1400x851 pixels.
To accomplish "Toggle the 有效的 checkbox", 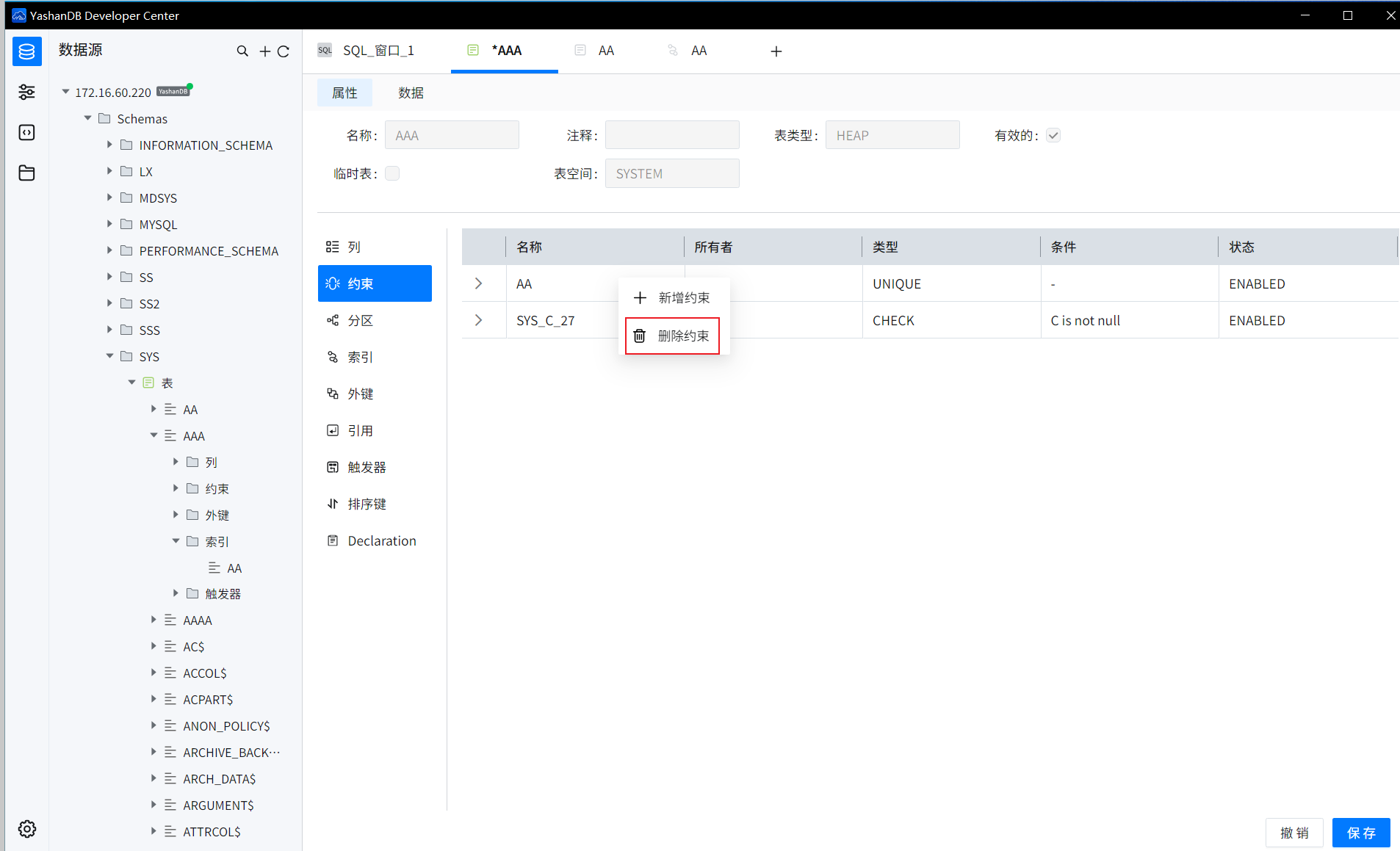I will click(1053, 135).
